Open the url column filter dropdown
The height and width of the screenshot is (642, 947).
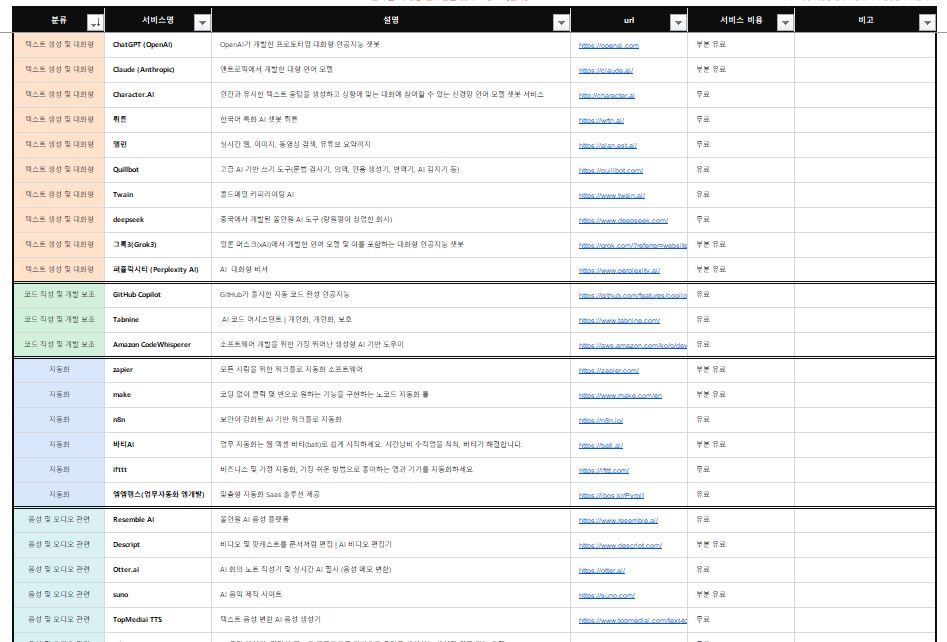pyautogui.click(x=678, y=23)
